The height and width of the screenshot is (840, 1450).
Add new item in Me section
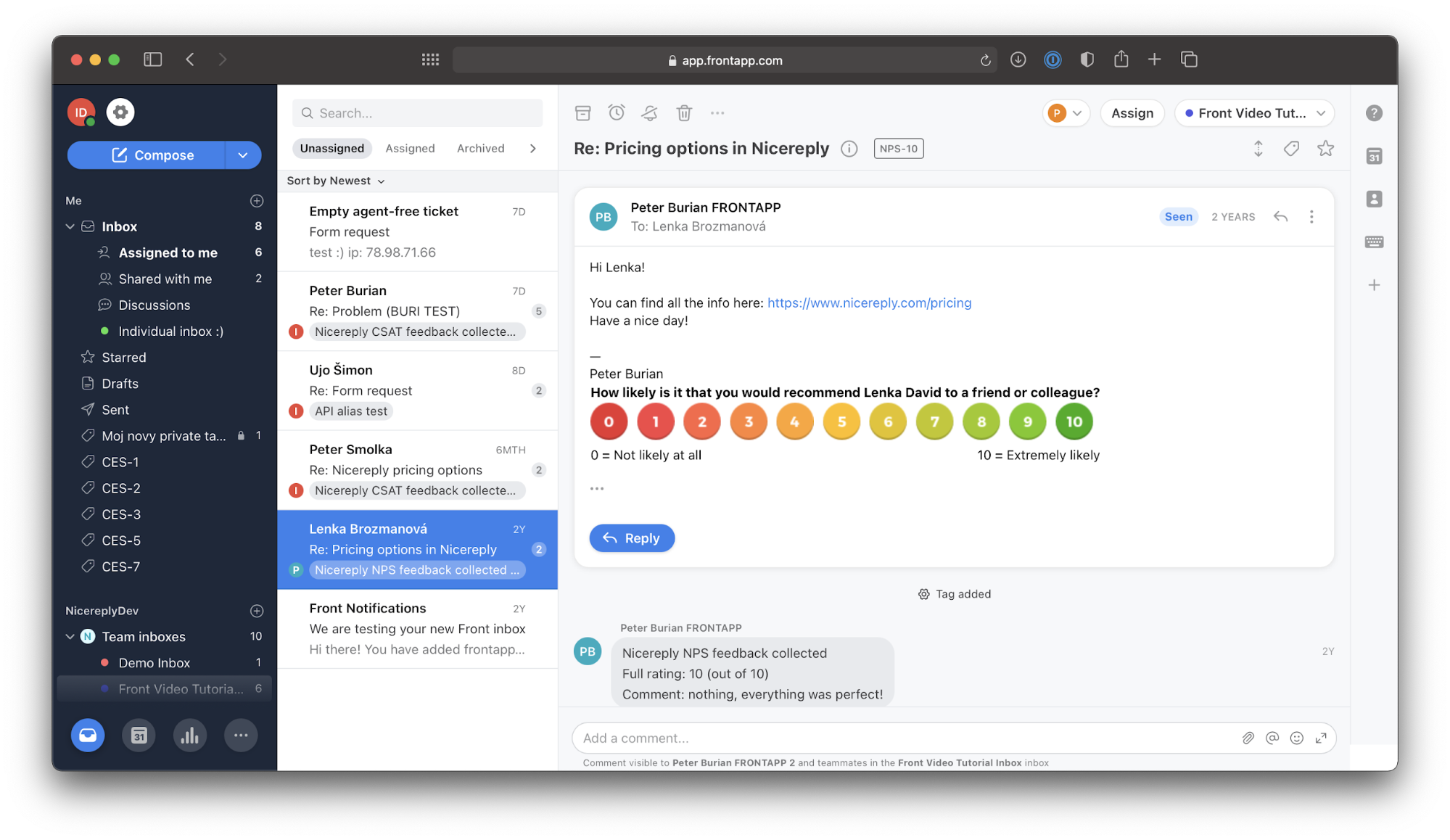[x=257, y=201]
